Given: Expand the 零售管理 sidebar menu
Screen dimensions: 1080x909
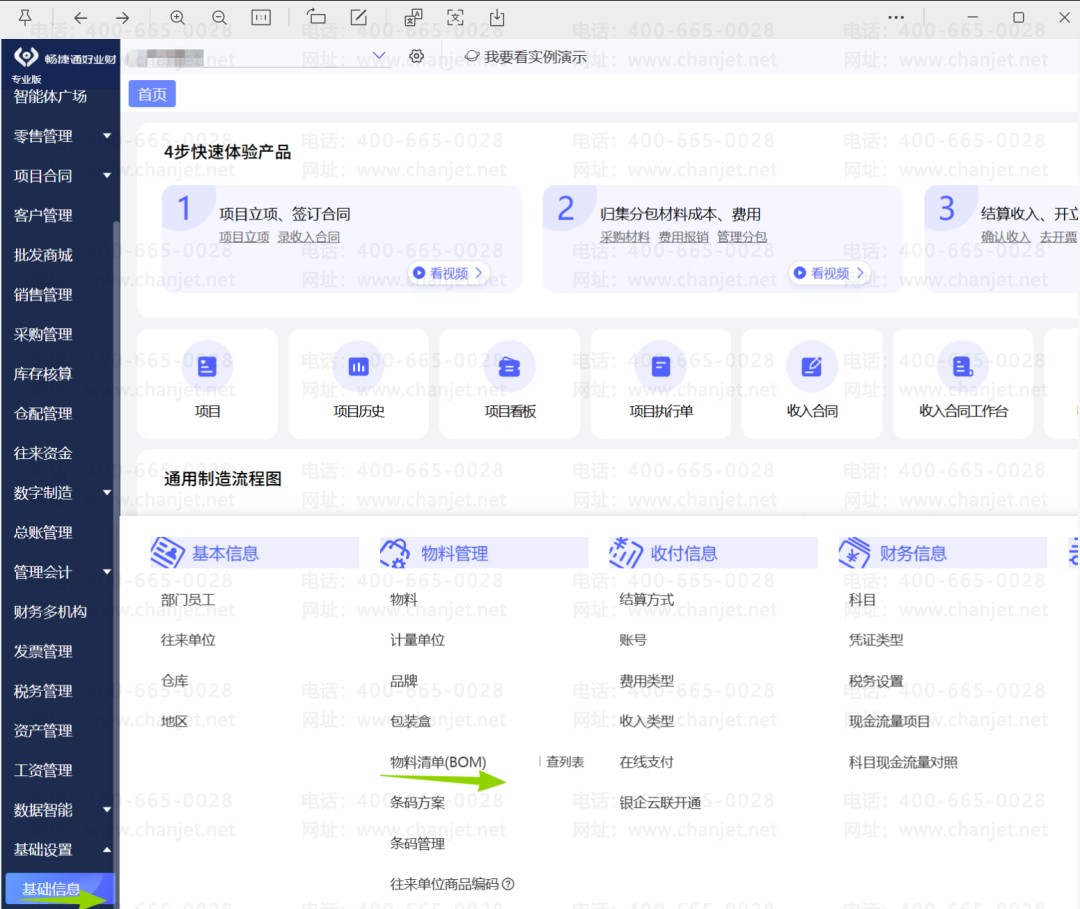Looking at the screenshot, I should click(107, 136).
